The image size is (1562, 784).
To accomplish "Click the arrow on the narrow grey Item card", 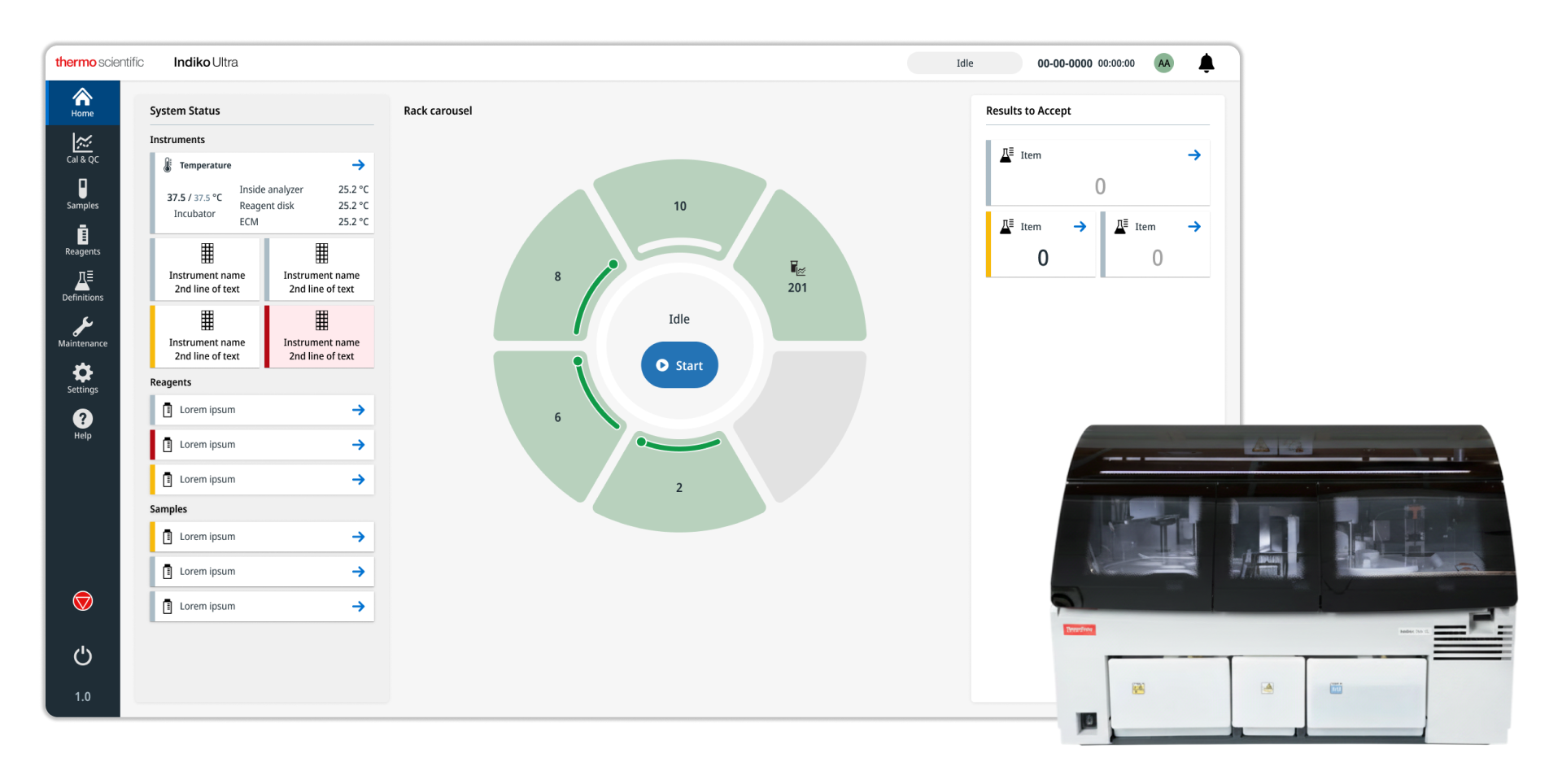I will click(x=1194, y=227).
